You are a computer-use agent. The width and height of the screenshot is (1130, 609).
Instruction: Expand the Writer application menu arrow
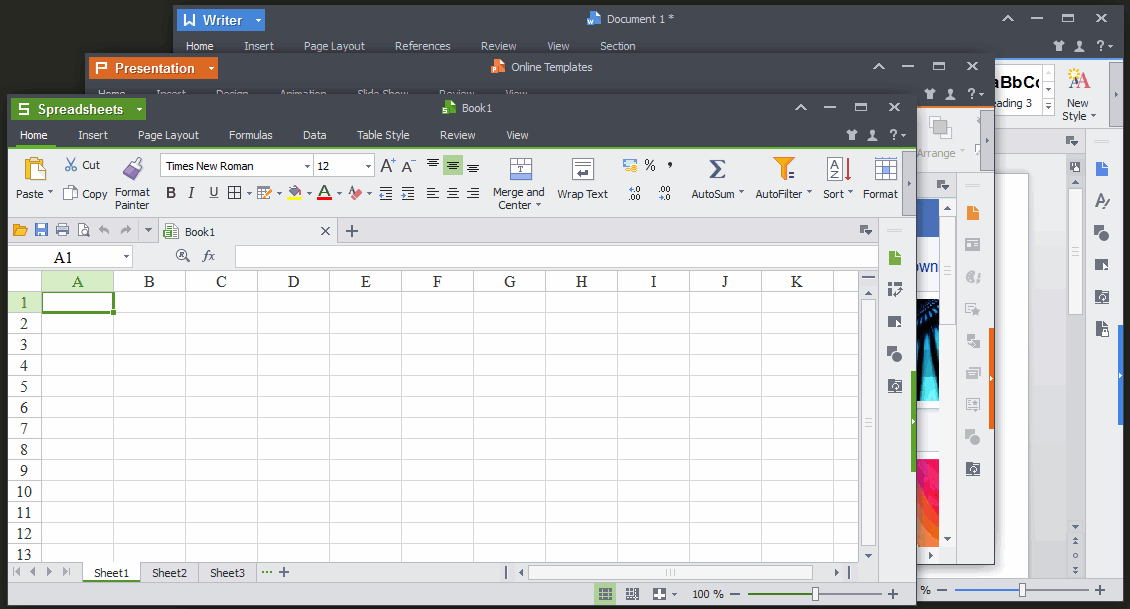point(258,20)
